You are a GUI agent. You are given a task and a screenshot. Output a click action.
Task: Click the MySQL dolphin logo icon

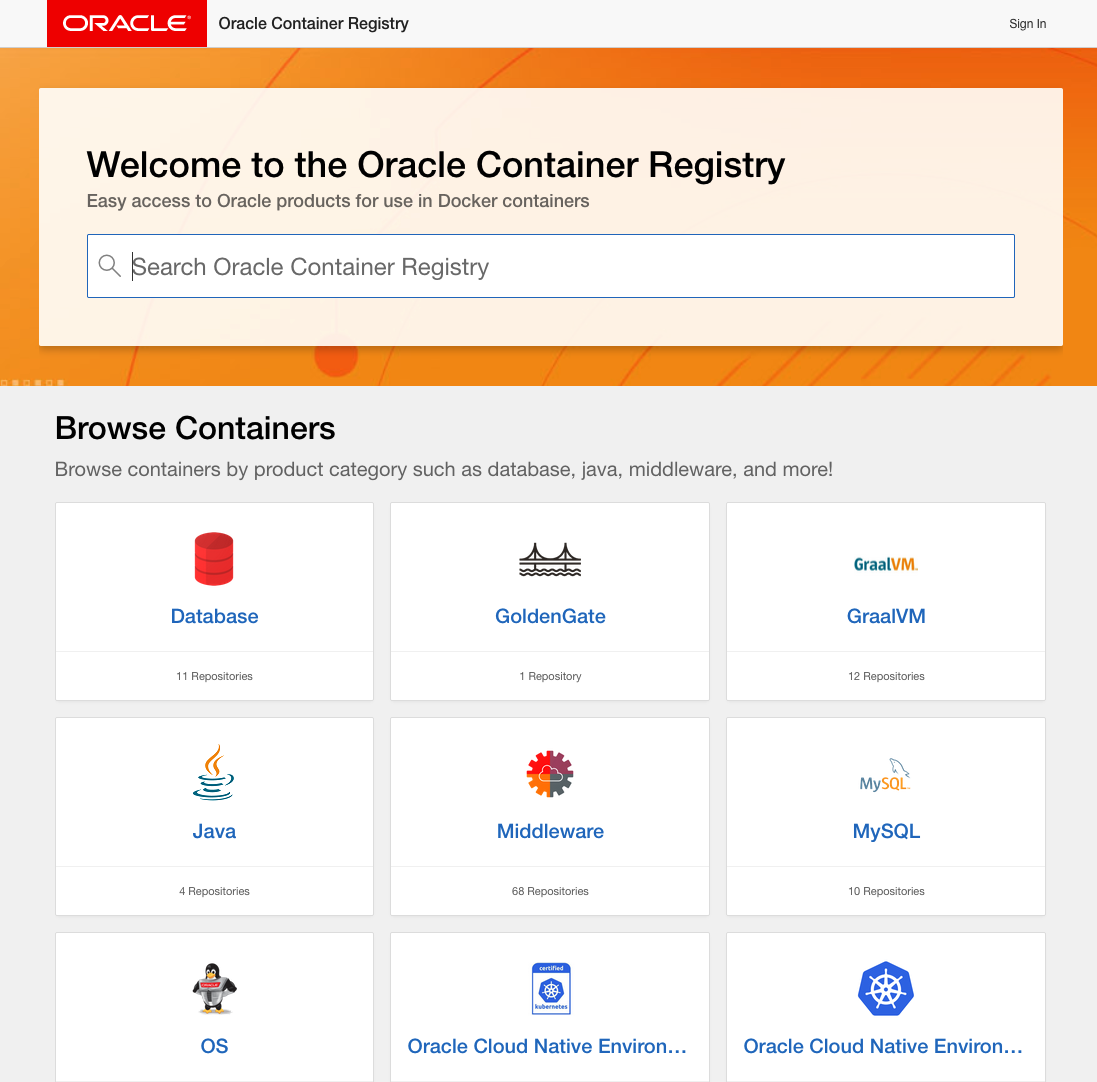coord(885,774)
